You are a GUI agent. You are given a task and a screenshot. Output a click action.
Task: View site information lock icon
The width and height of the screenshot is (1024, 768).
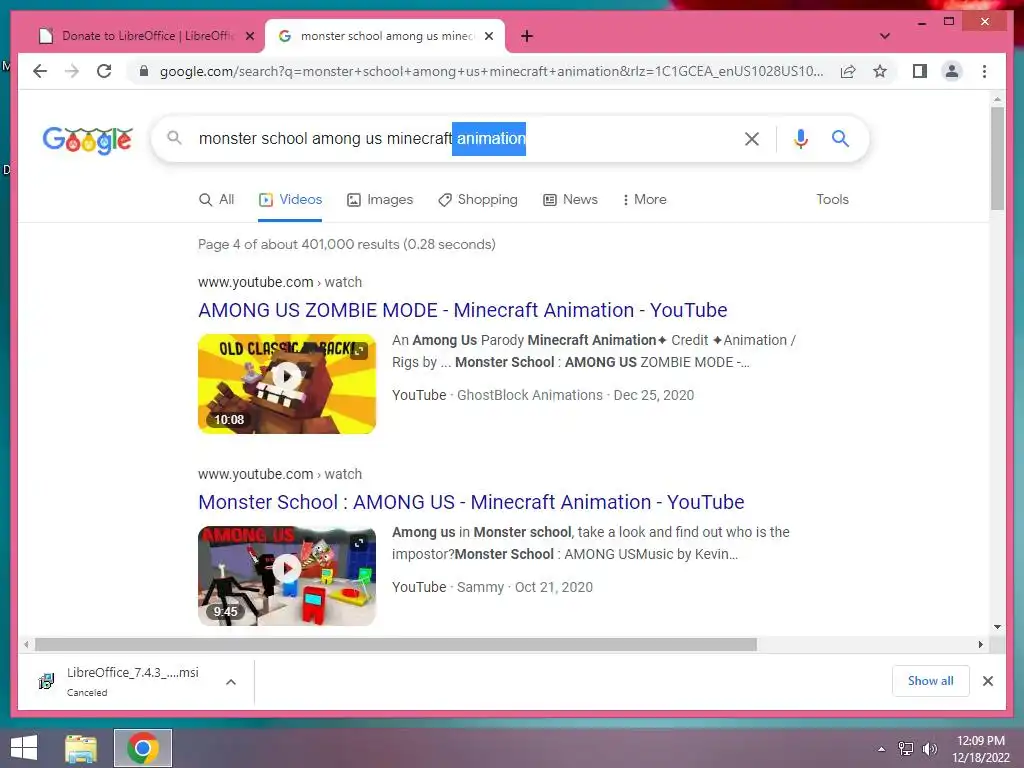click(x=144, y=71)
